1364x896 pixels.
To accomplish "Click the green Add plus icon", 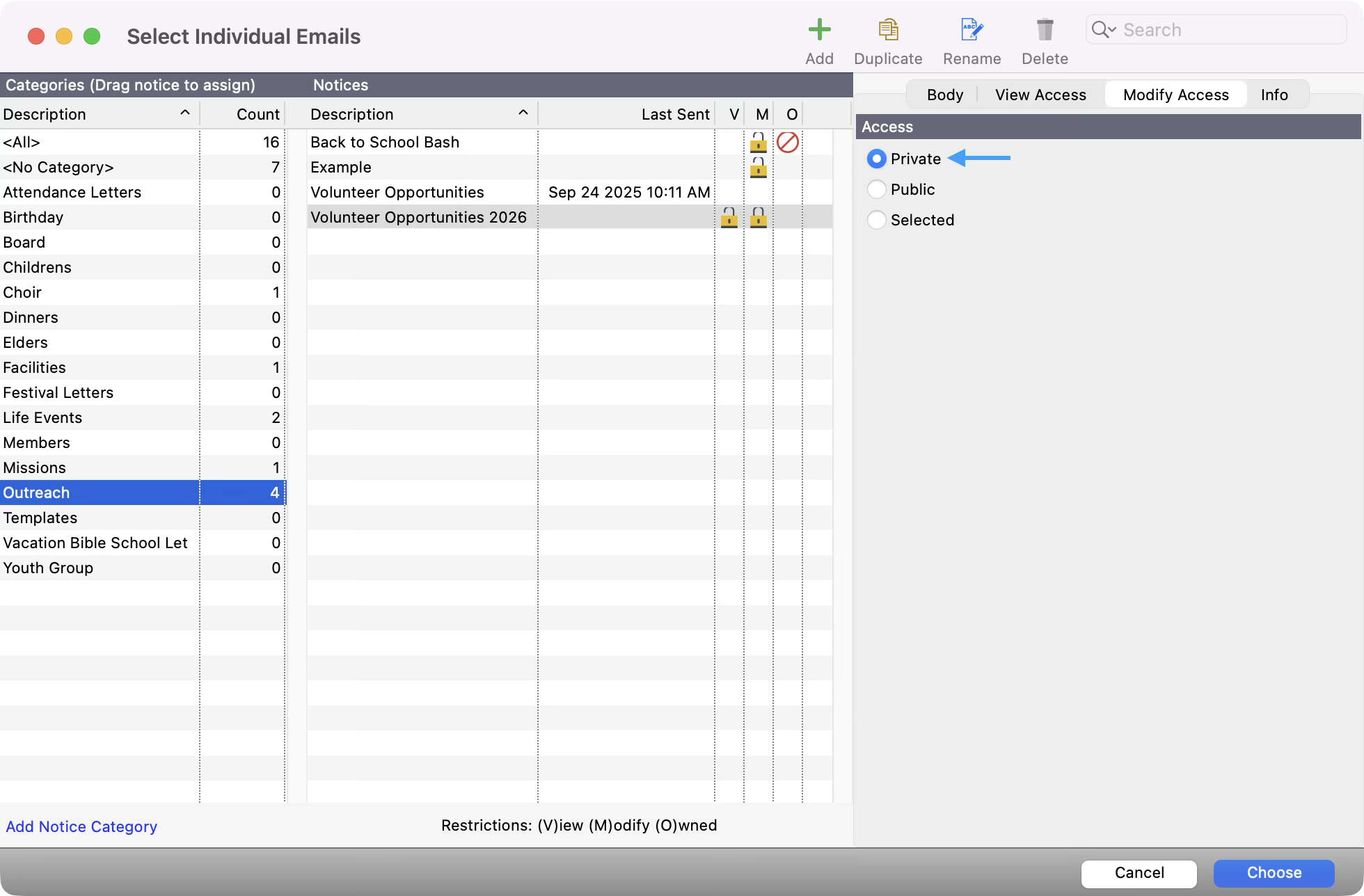I will (819, 30).
